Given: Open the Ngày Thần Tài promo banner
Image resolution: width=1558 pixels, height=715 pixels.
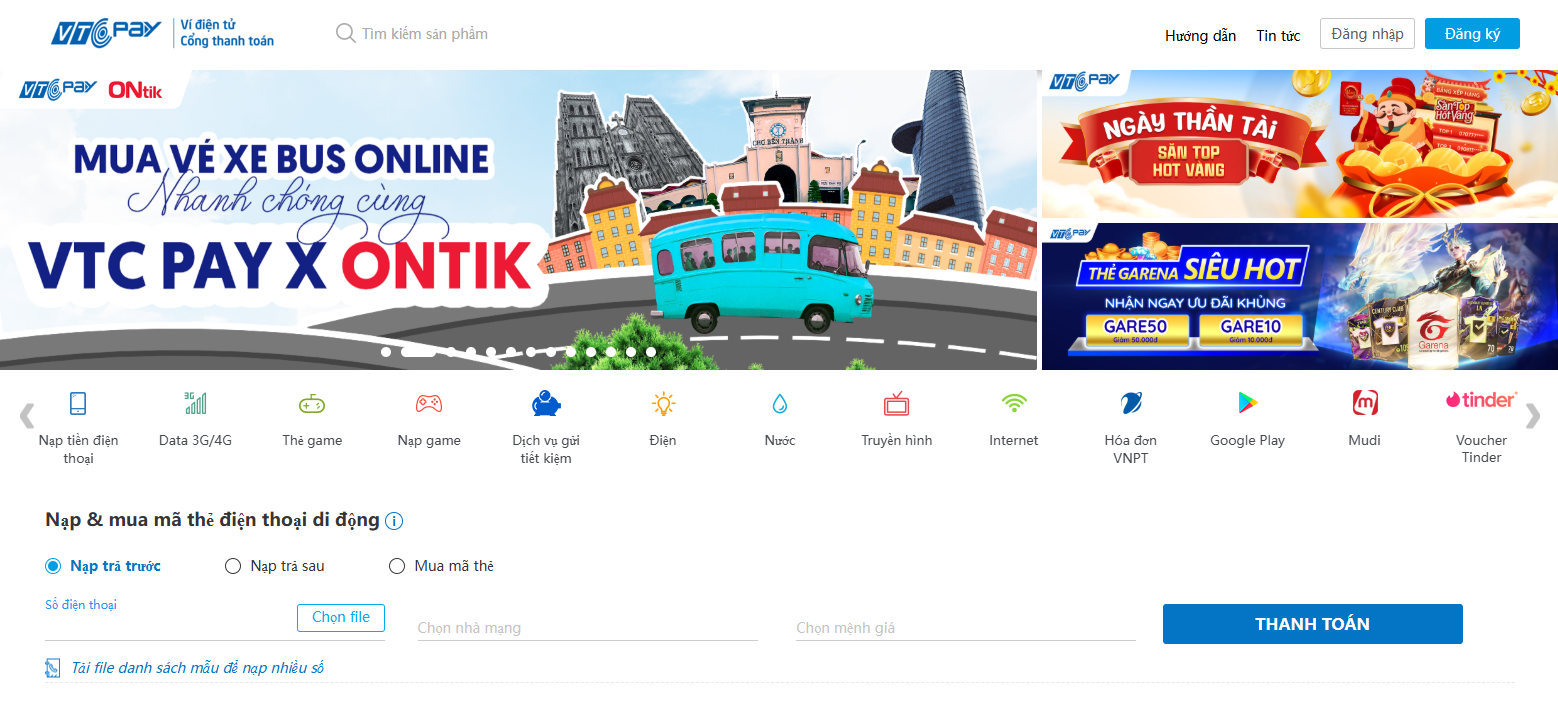Looking at the screenshot, I should pos(1300,144).
